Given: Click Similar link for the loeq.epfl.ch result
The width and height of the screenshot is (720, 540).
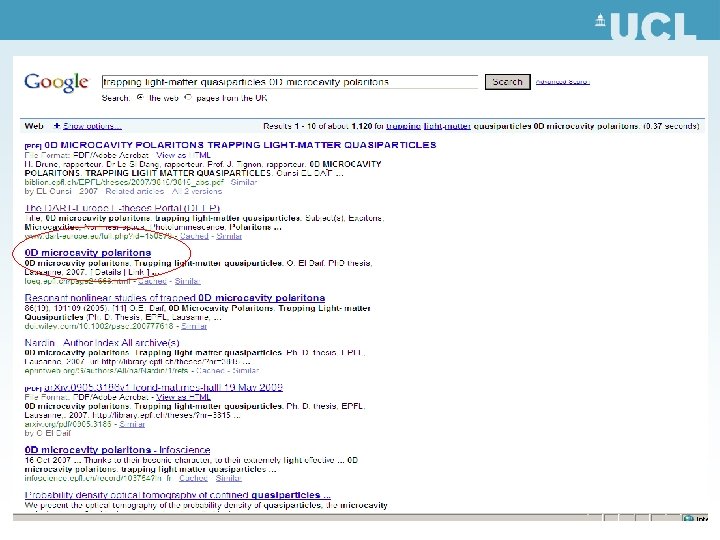Looking at the screenshot, I should coord(187,281).
